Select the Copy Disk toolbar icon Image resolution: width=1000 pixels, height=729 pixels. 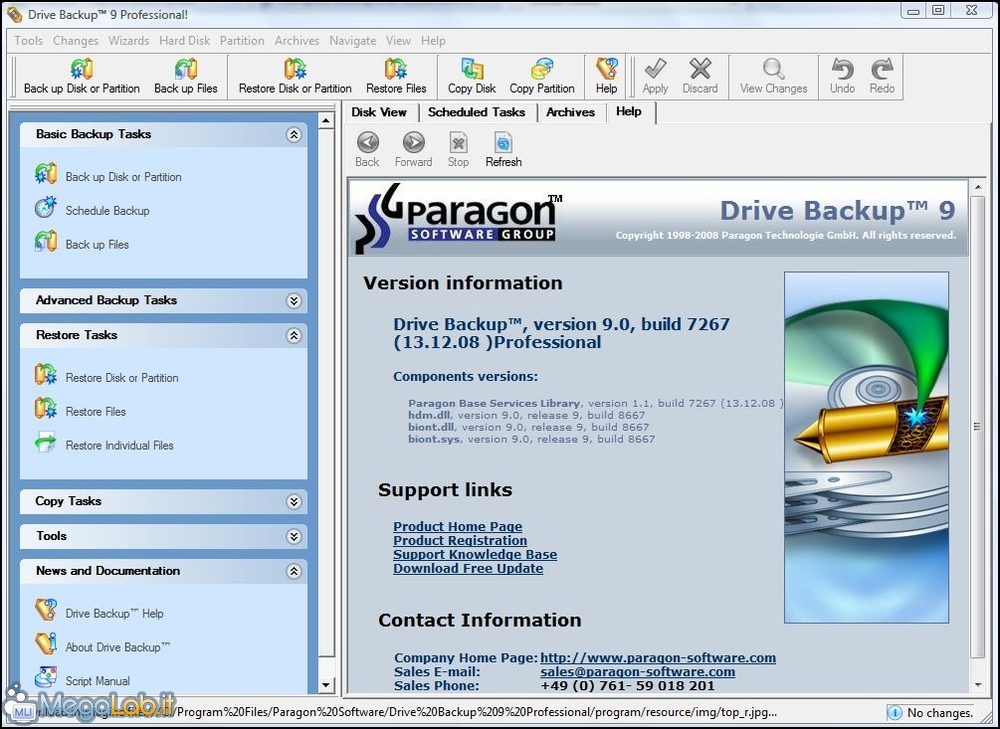(x=472, y=70)
